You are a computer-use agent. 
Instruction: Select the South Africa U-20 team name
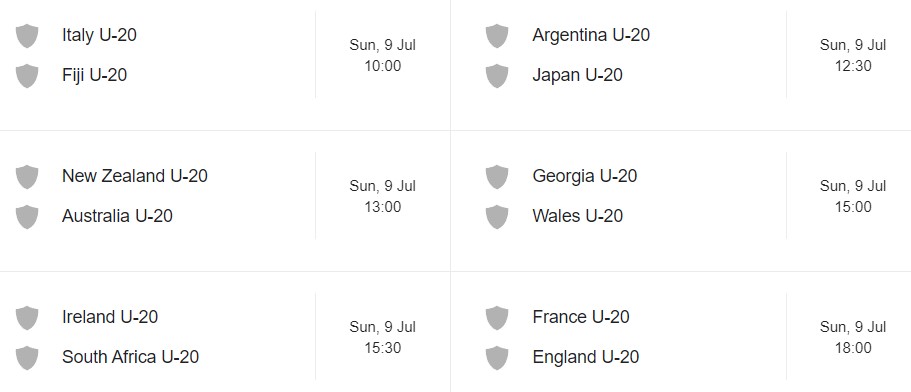131,357
